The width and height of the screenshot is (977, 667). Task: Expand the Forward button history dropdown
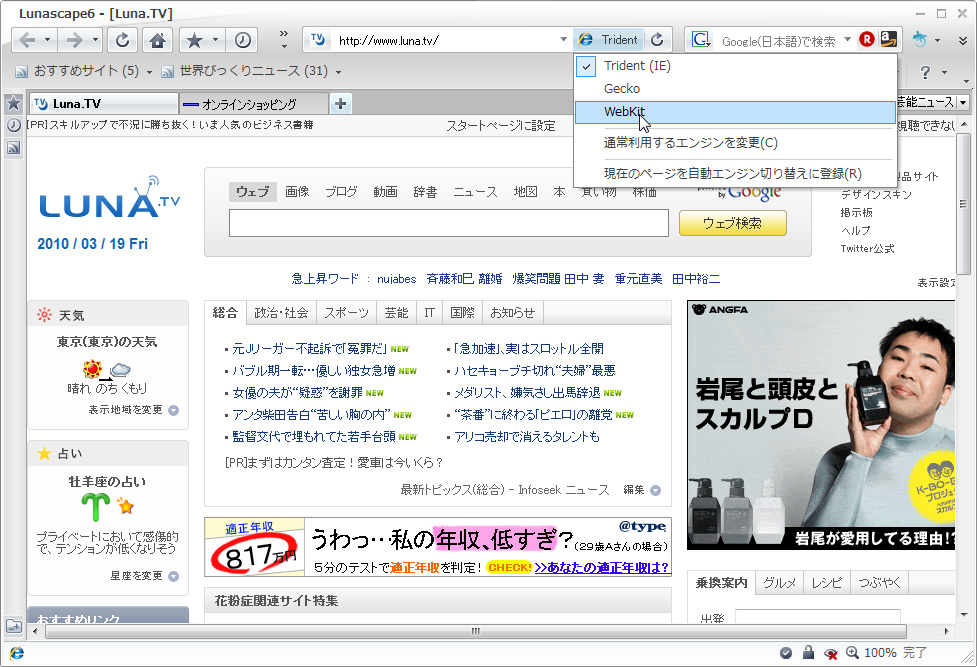click(95, 40)
